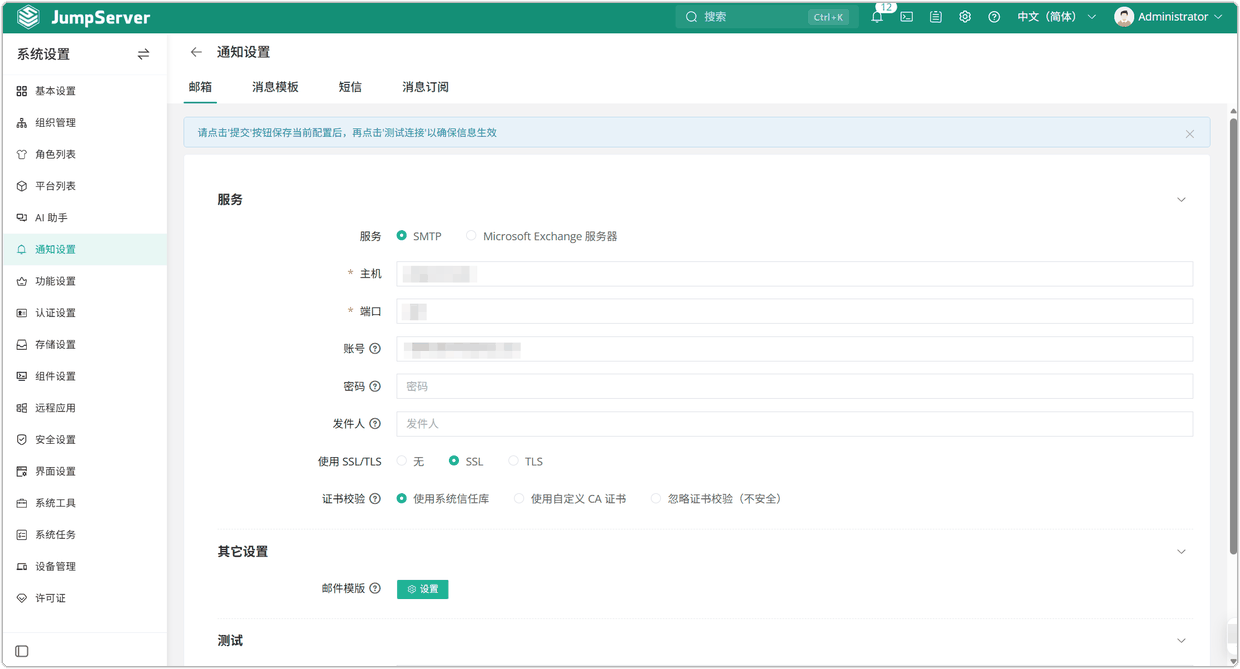Open 许可证 in sidebar

[84, 599]
